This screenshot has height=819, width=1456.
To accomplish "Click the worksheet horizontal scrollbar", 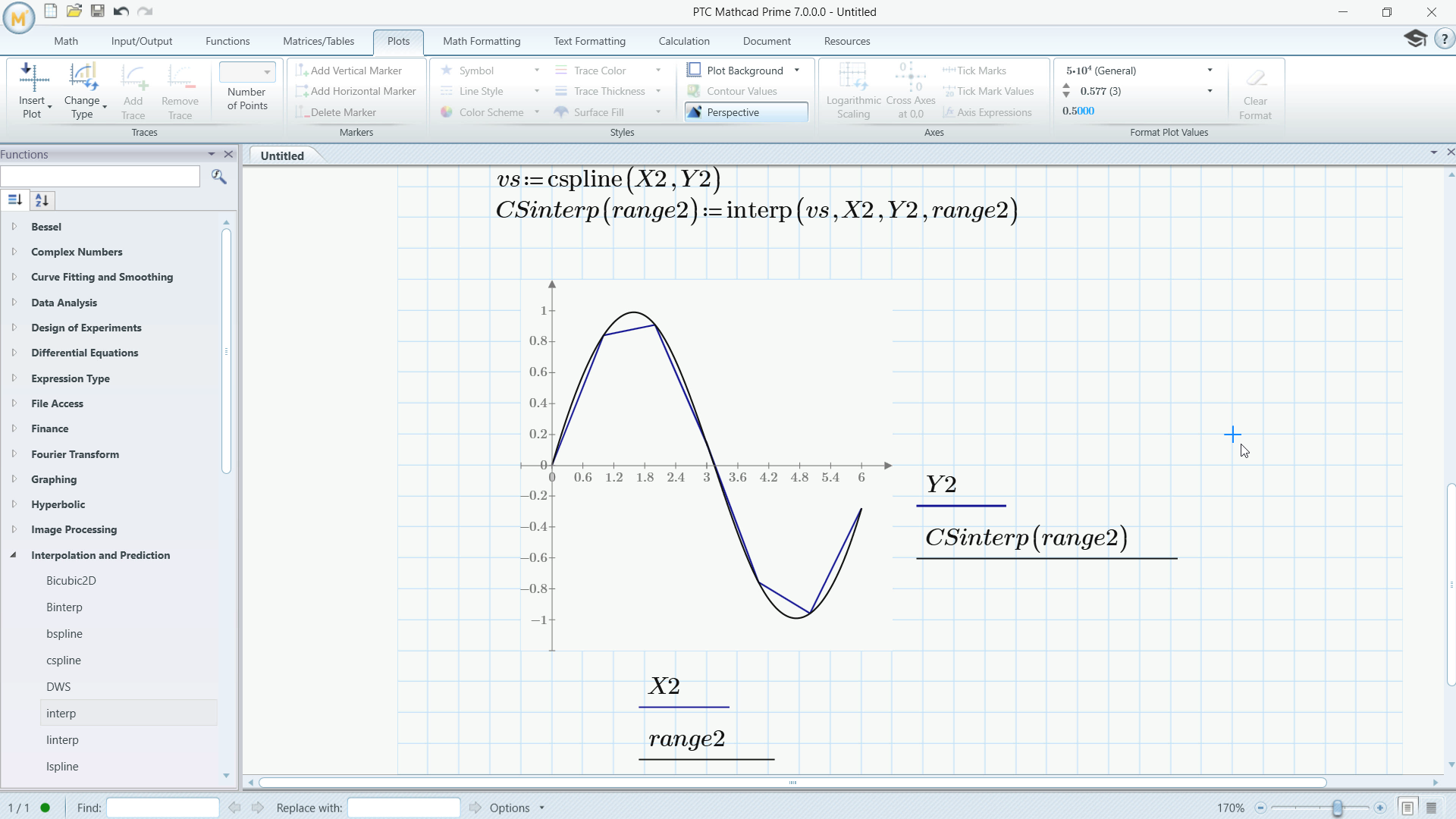I will (792, 783).
